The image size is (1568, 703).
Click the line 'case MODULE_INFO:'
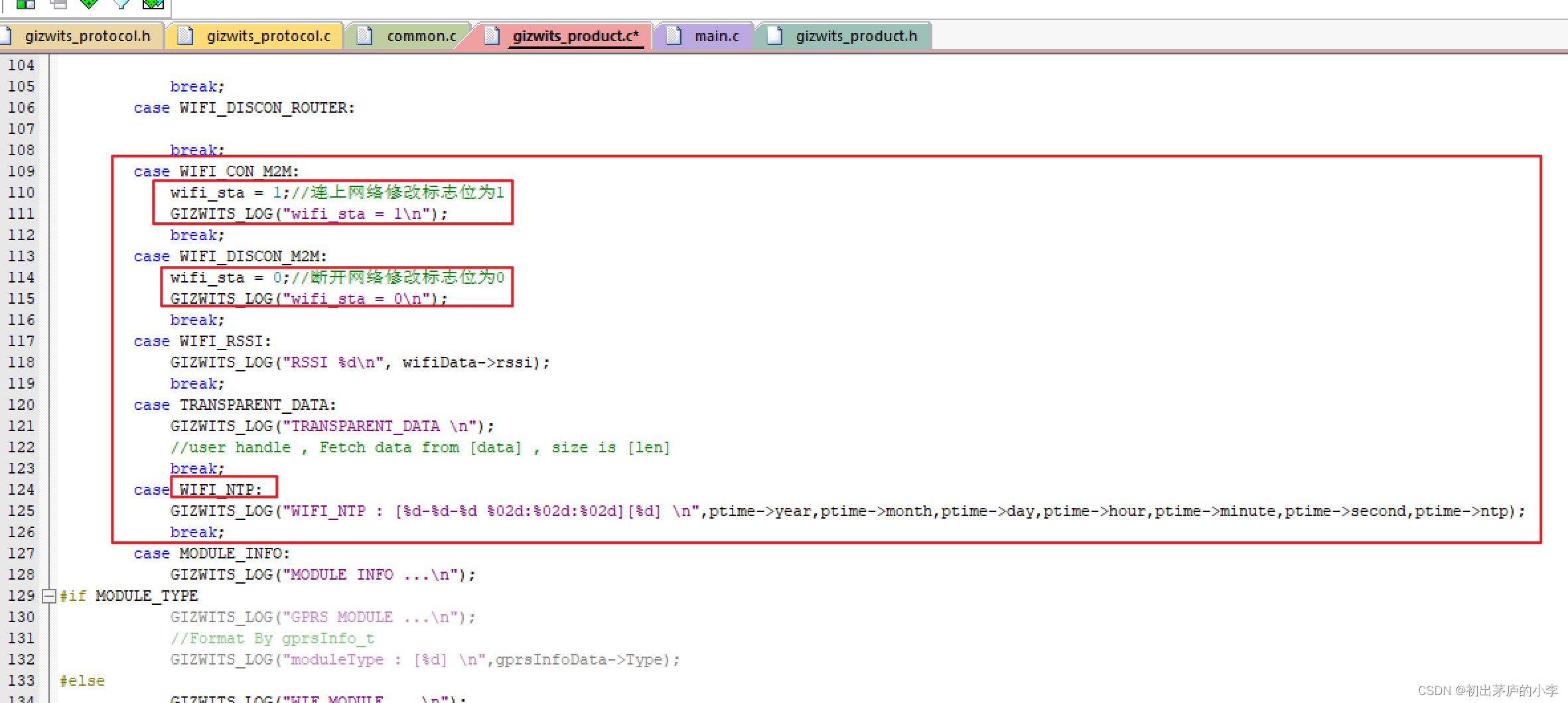(x=212, y=553)
